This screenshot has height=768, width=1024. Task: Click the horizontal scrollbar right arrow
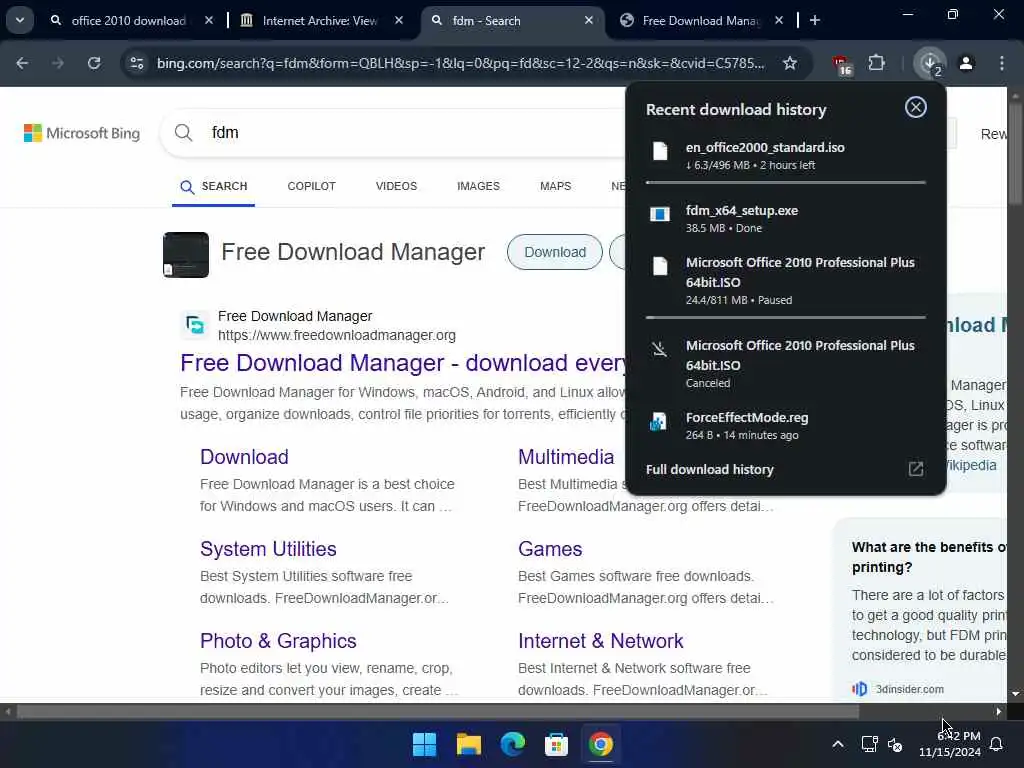click(x=999, y=712)
